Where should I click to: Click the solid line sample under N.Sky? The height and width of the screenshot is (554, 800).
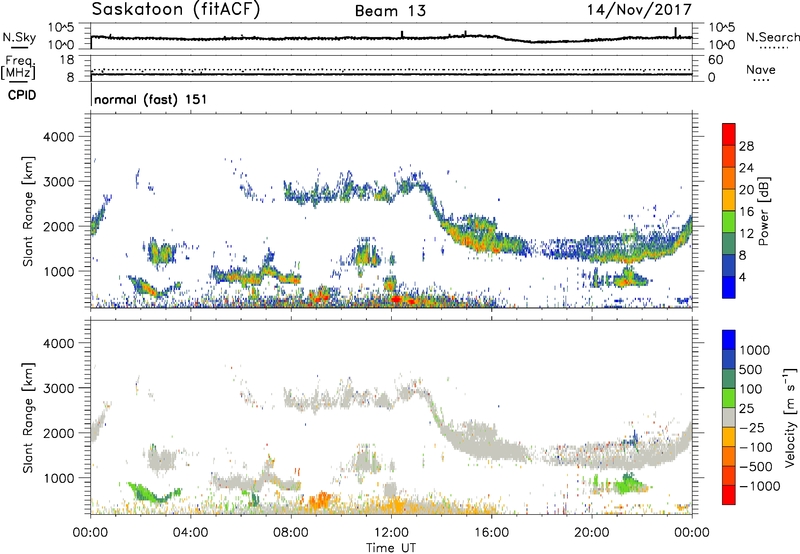19,47
